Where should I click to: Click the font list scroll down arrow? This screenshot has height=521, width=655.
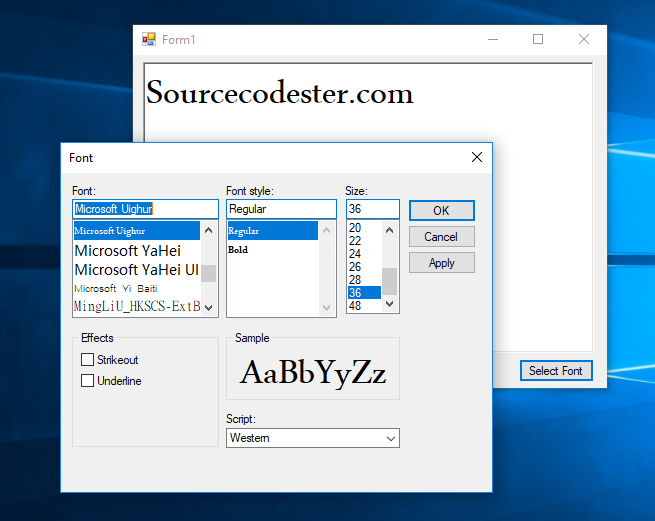tap(209, 308)
